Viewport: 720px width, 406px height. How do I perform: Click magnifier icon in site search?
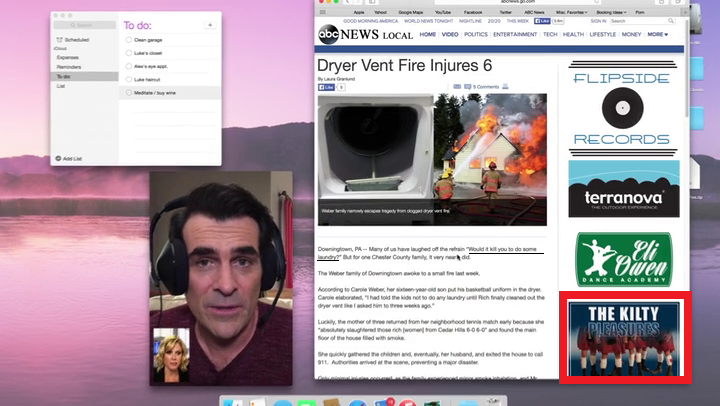(x=671, y=21)
